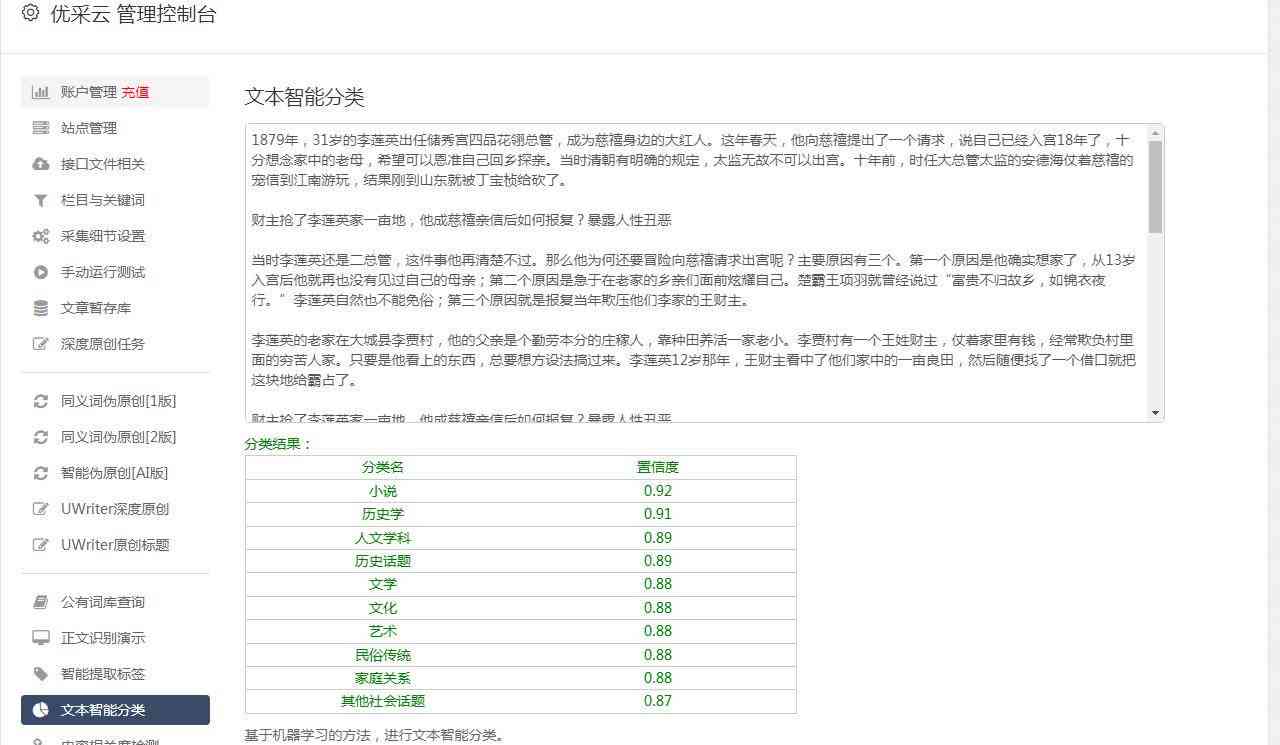The height and width of the screenshot is (745, 1280).
Task: Select 手动运行测试 in sidebar
Action: point(115,272)
